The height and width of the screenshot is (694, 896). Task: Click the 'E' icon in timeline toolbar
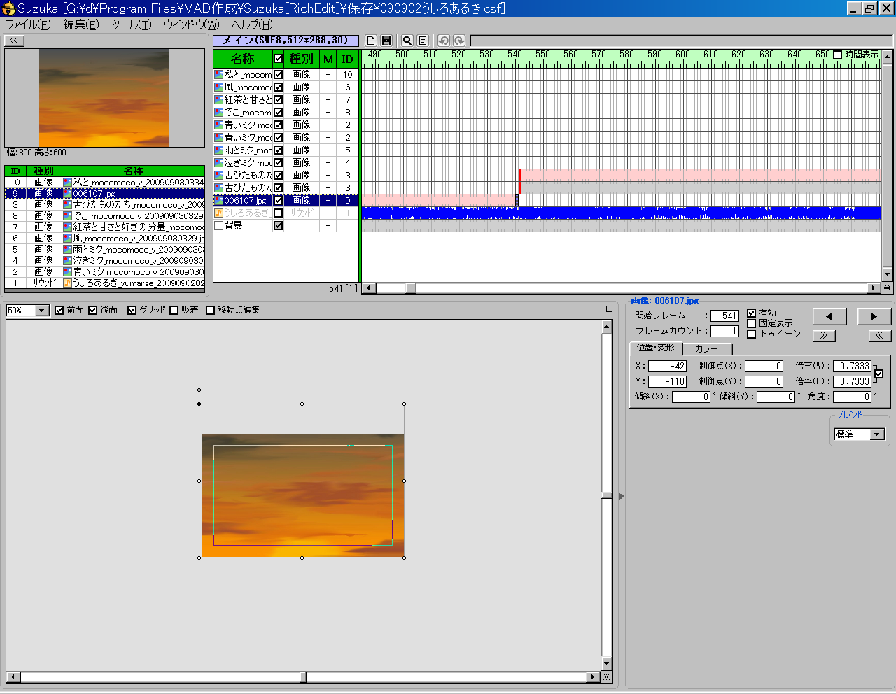pyautogui.click(x=422, y=41)
